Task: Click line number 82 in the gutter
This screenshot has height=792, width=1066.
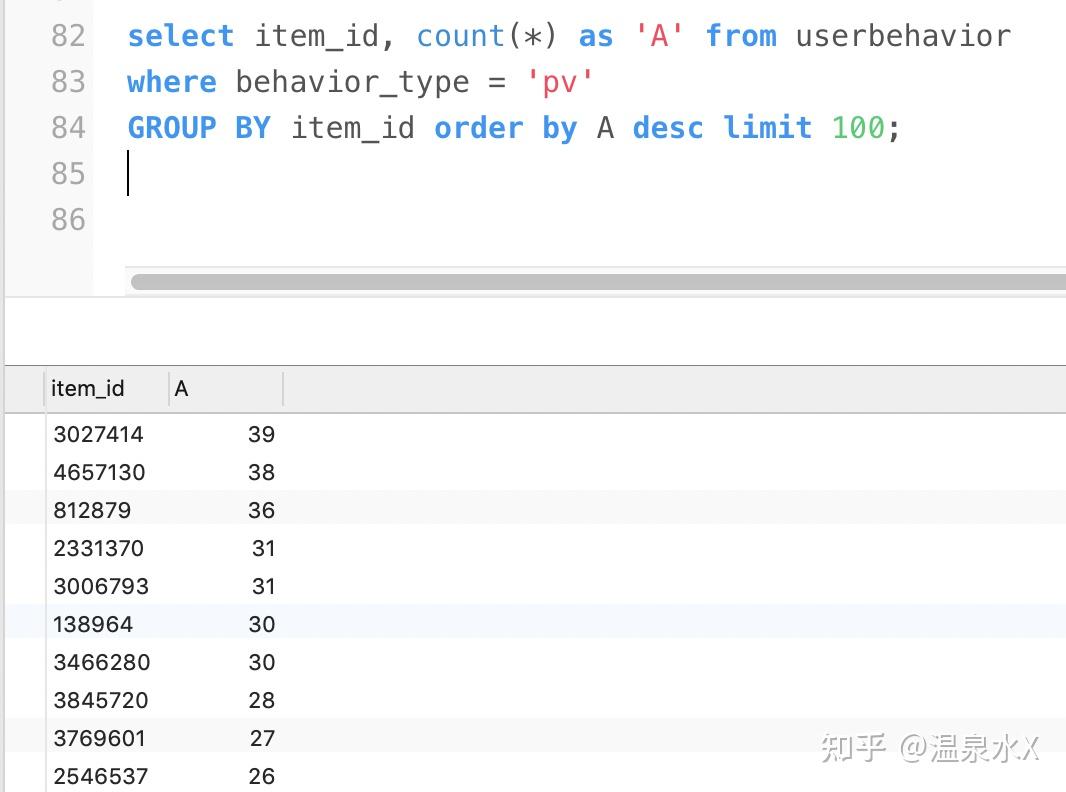Action: click(68, 35)
